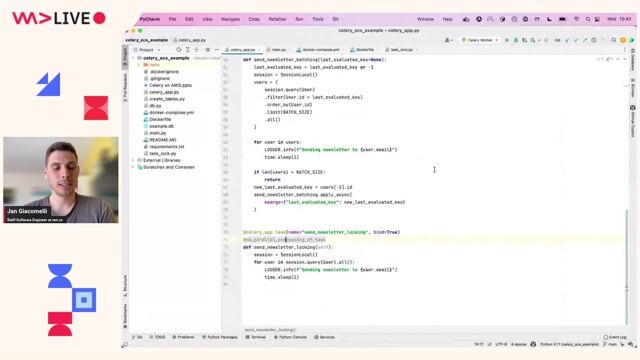Click the battery status icon

coord(562,19)
